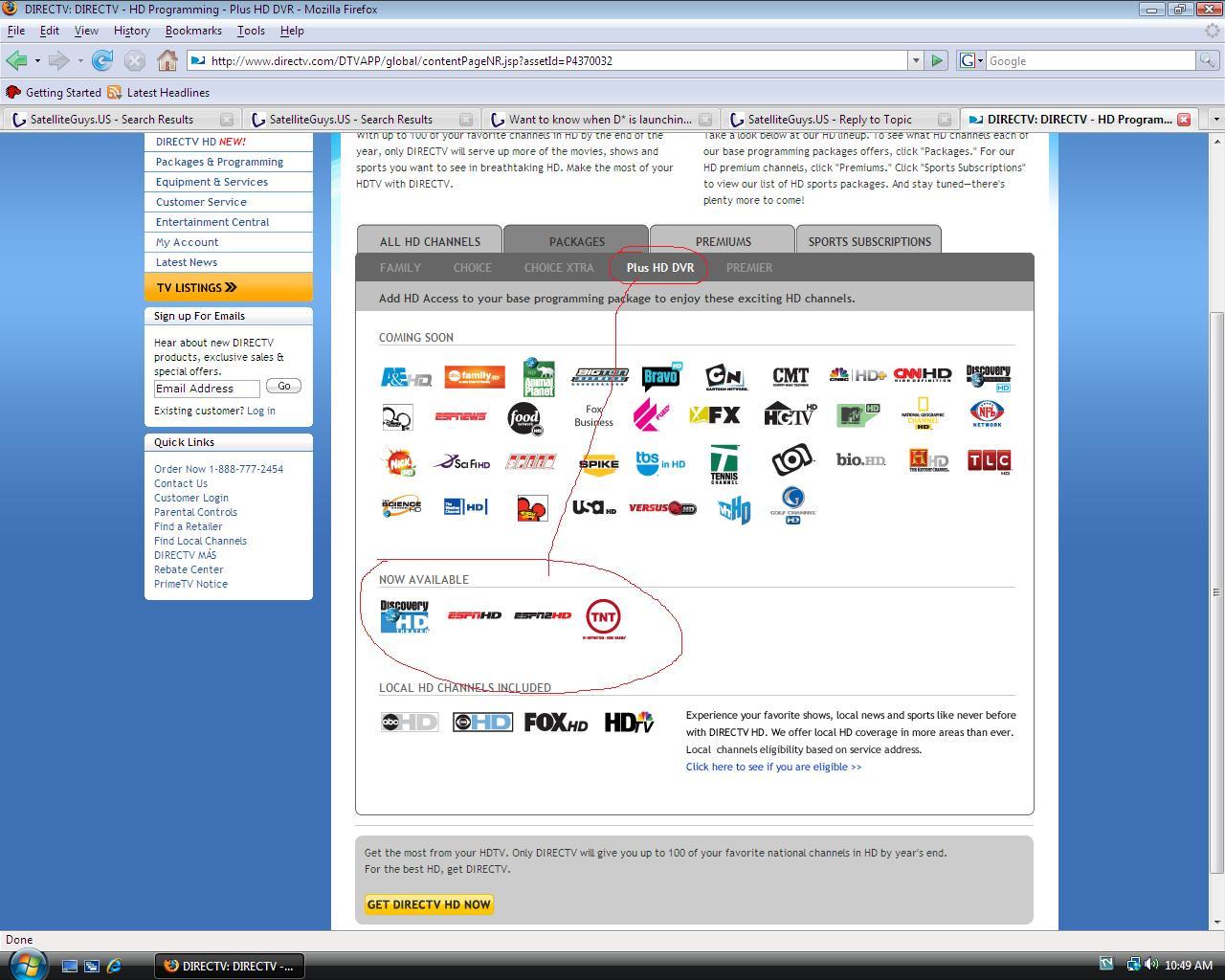Click the NFL Network logo
The height and width of the screenshot is (980, 1225).
[x=987, y=414]
